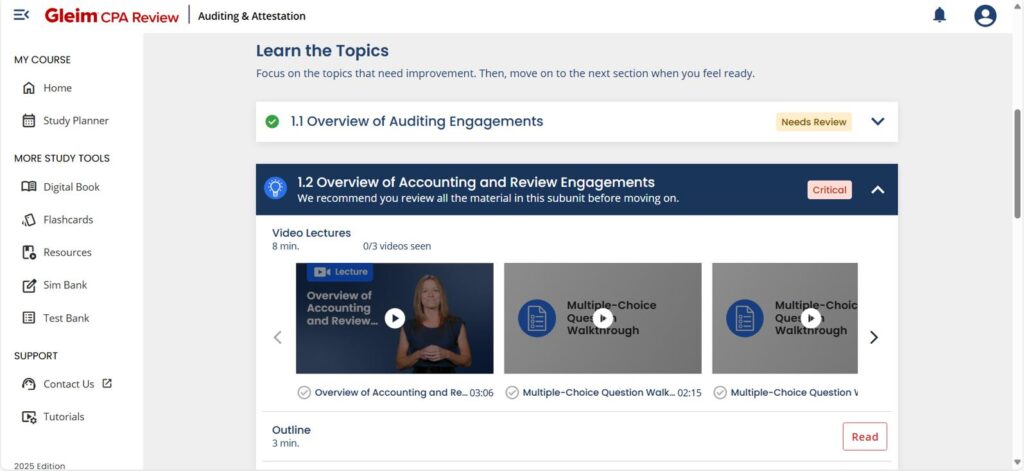1024x471 pixels.
Task: Open the notifications bell
Action: (x=939, y=15)
